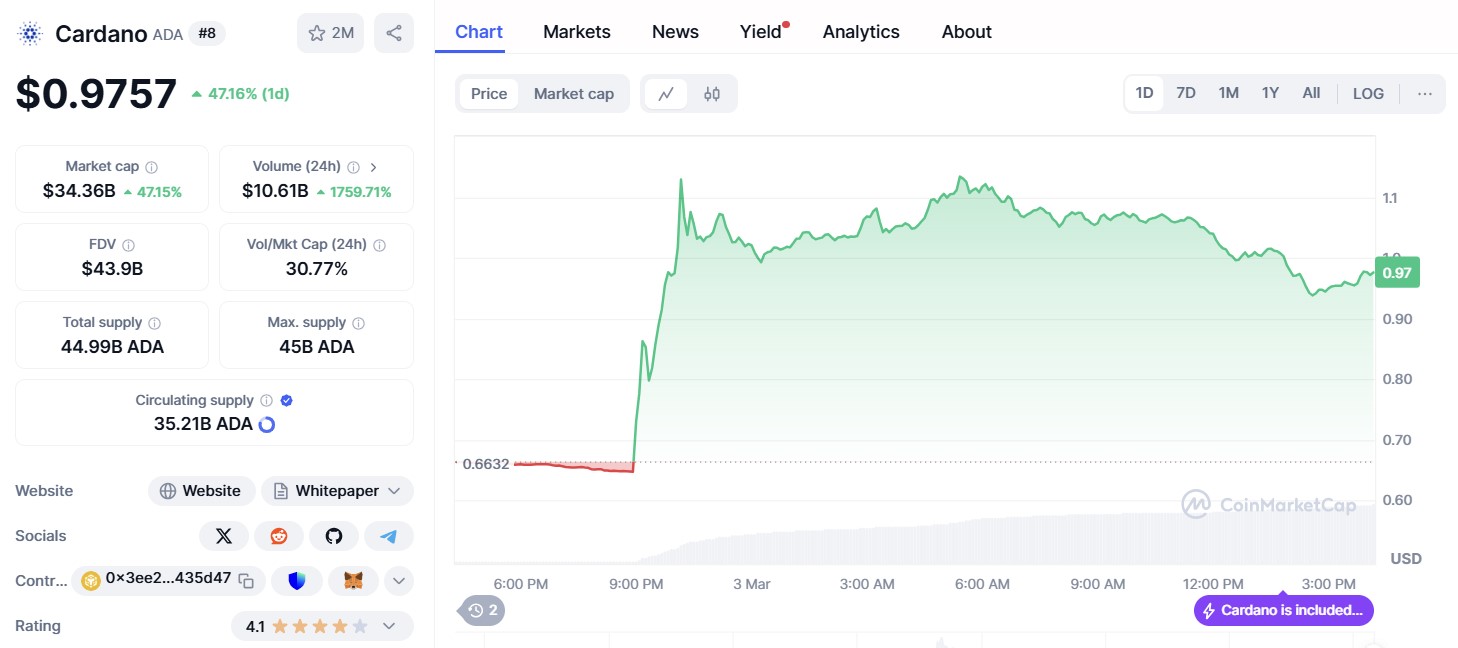The width and height of the screenshot is (1458, 648).
Task: Add Cardano to MetaMask wallet
Action: tap(353, 580)
